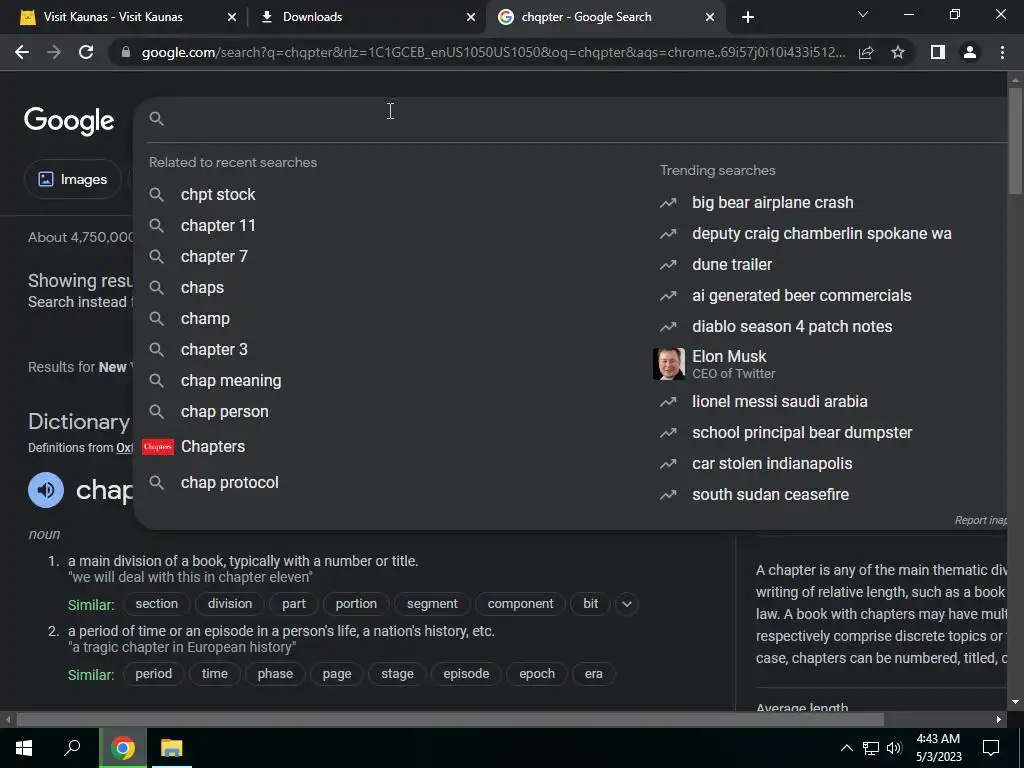Choose the 'champ' suggestion

coord(205,319)
